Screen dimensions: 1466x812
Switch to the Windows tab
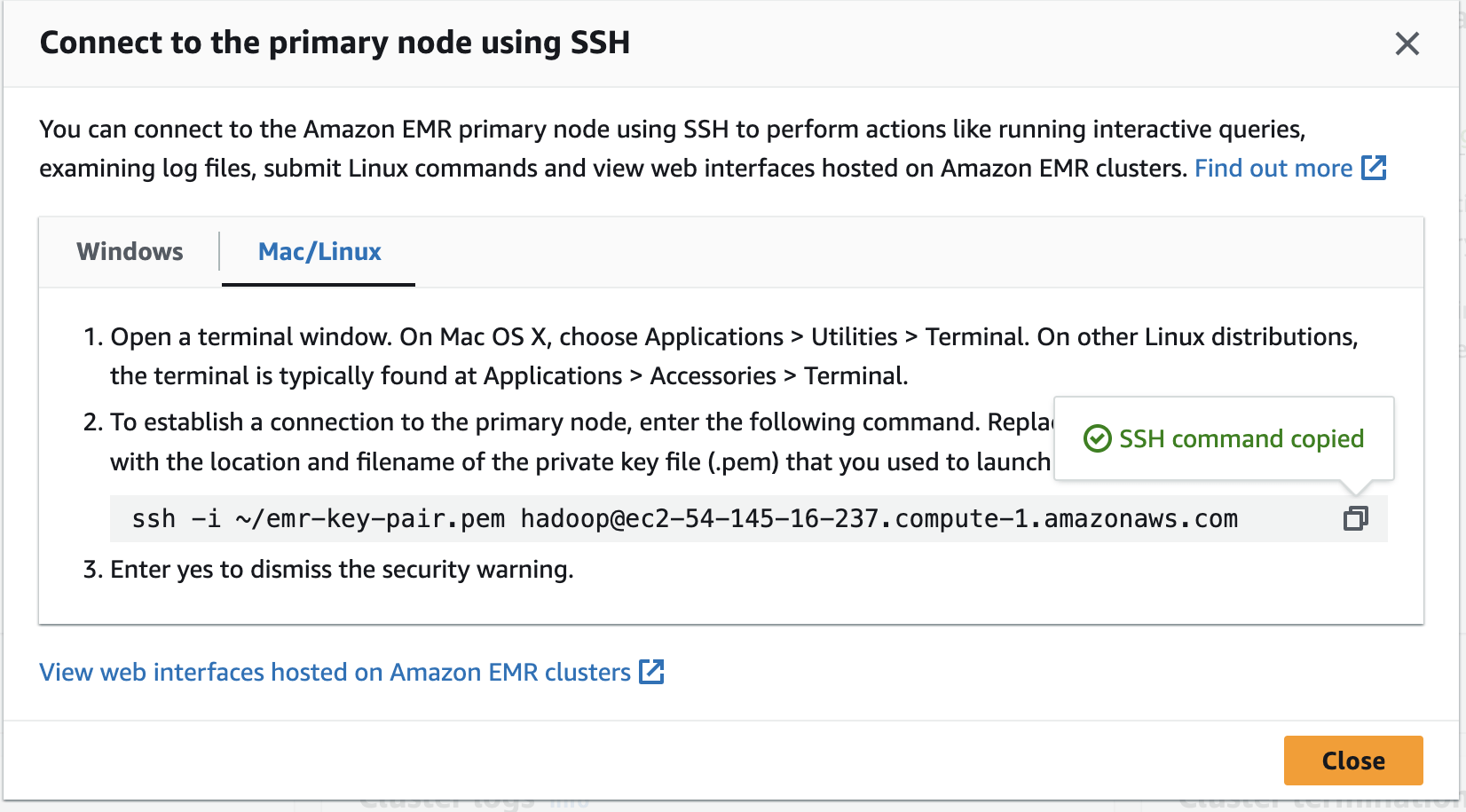point(130,252)
